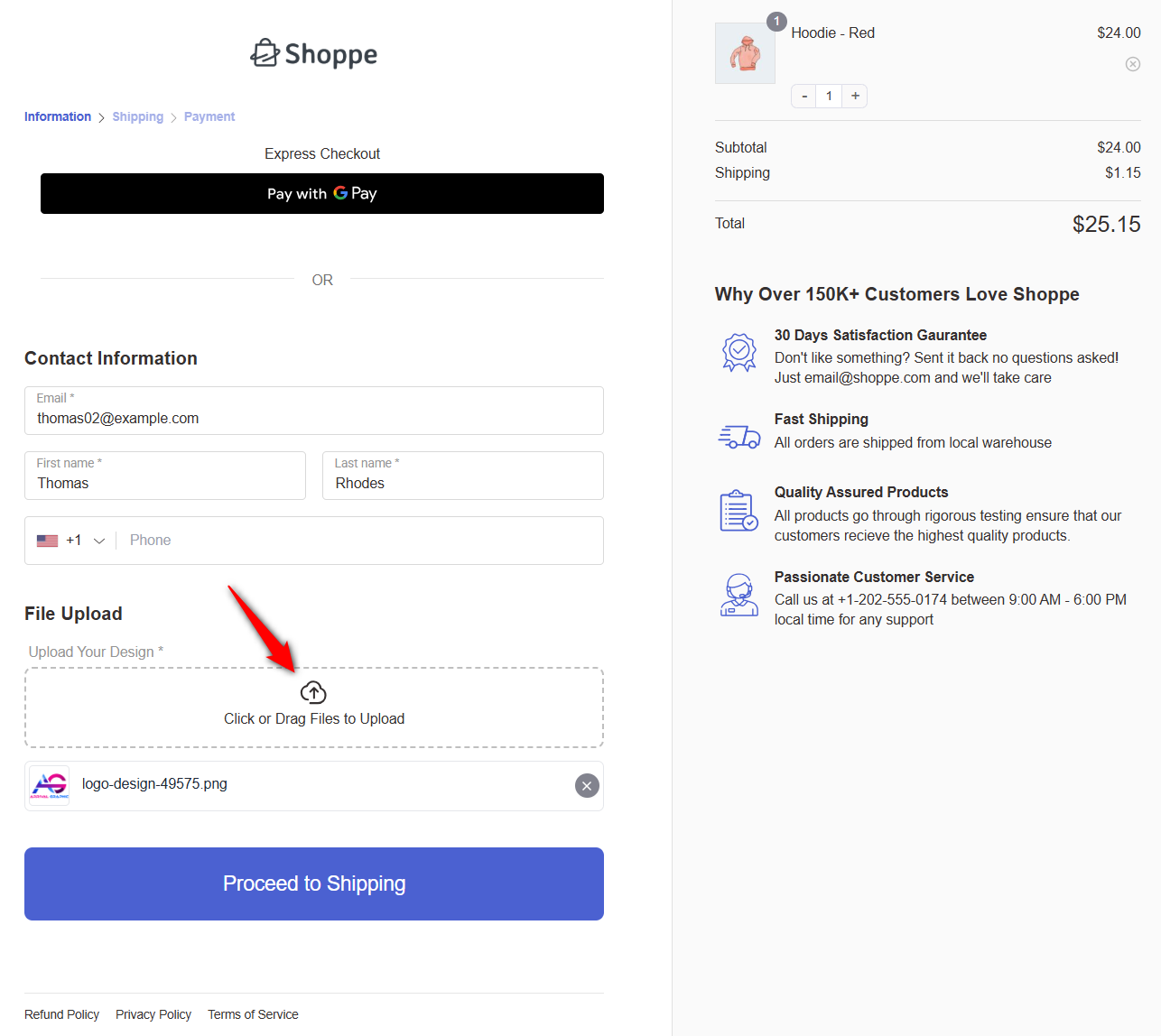Screen dimensions: 1161x1036
Task: Pay with Google Pay
Action: [321, 193]
